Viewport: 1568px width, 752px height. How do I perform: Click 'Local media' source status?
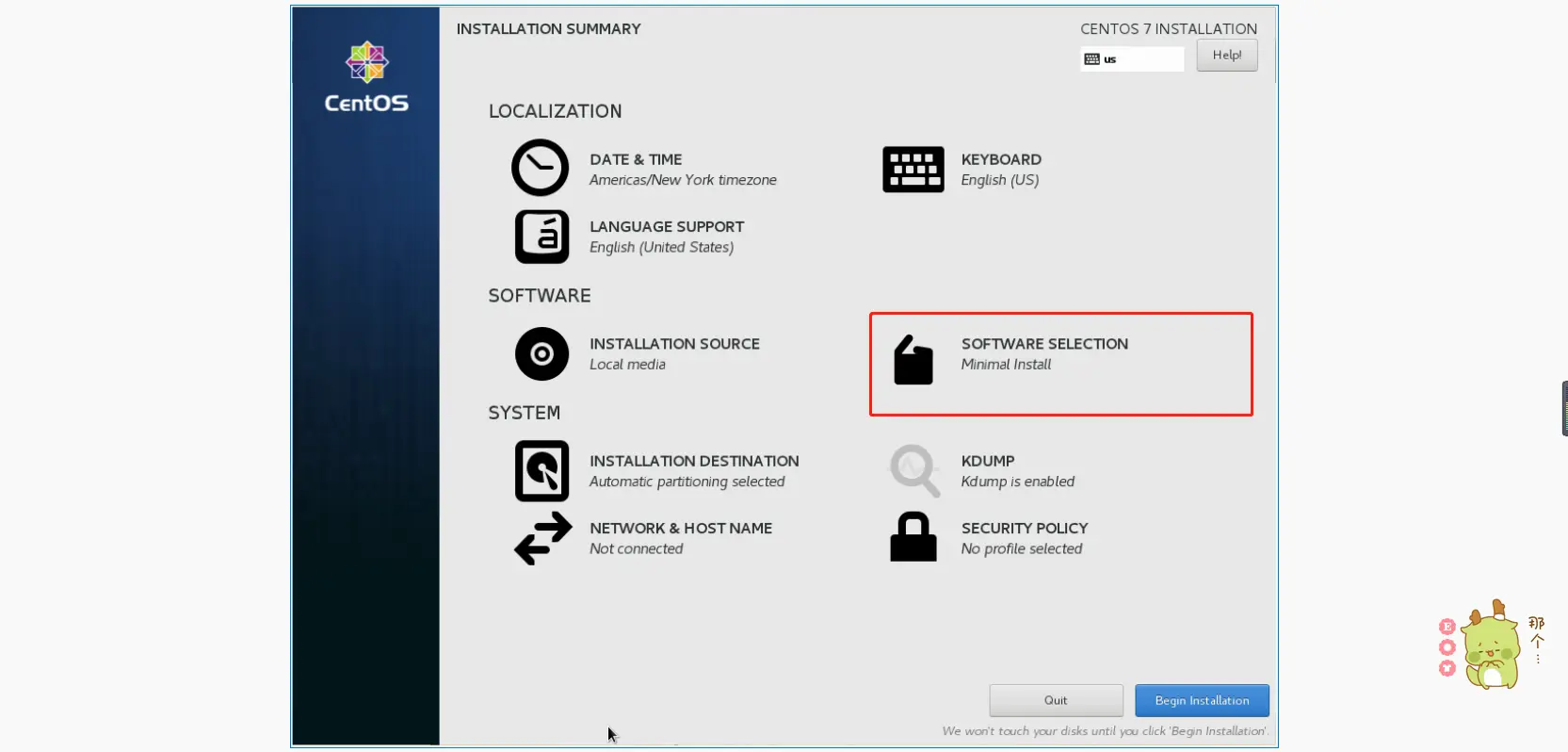point(627,365)
